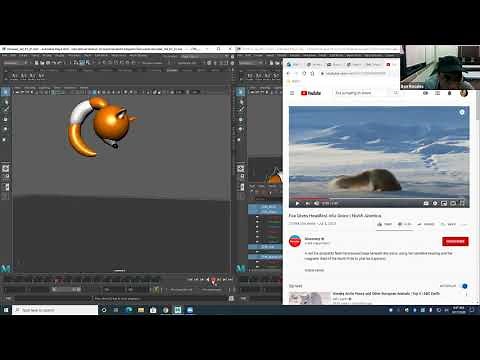Click the browser back button

pyautogui.click(x=289, y=73)
